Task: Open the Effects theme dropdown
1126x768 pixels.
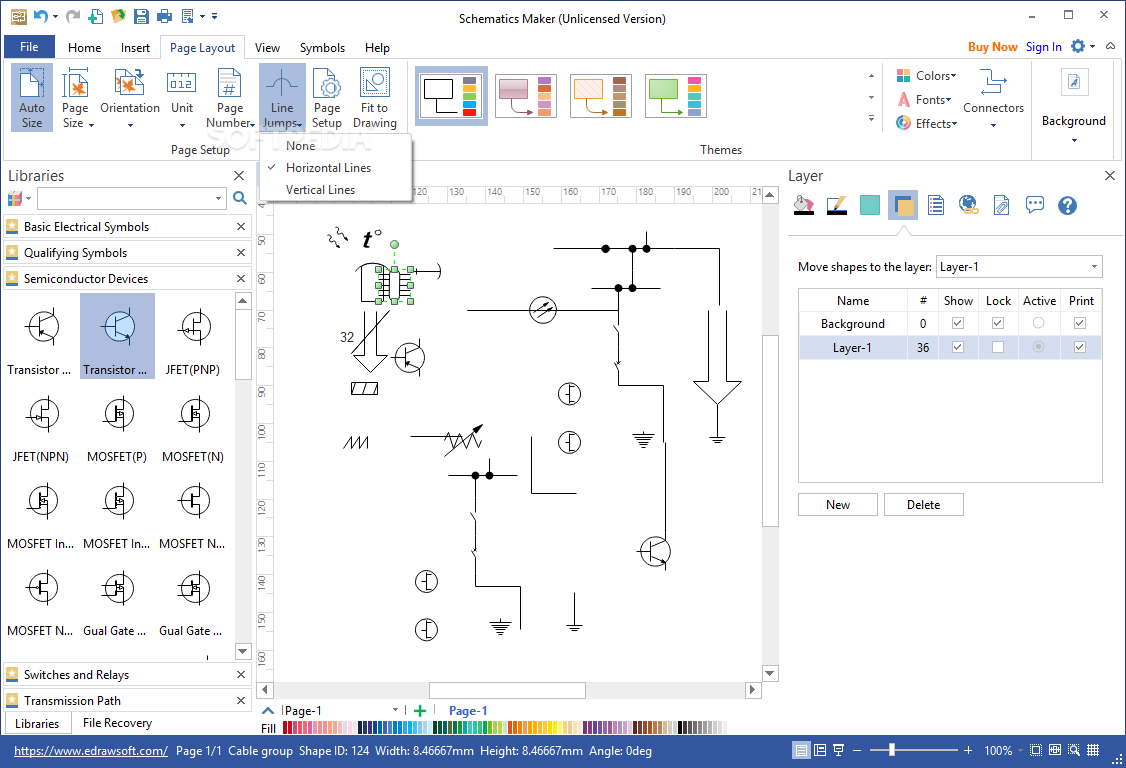Action: click(x=927, y=124)
